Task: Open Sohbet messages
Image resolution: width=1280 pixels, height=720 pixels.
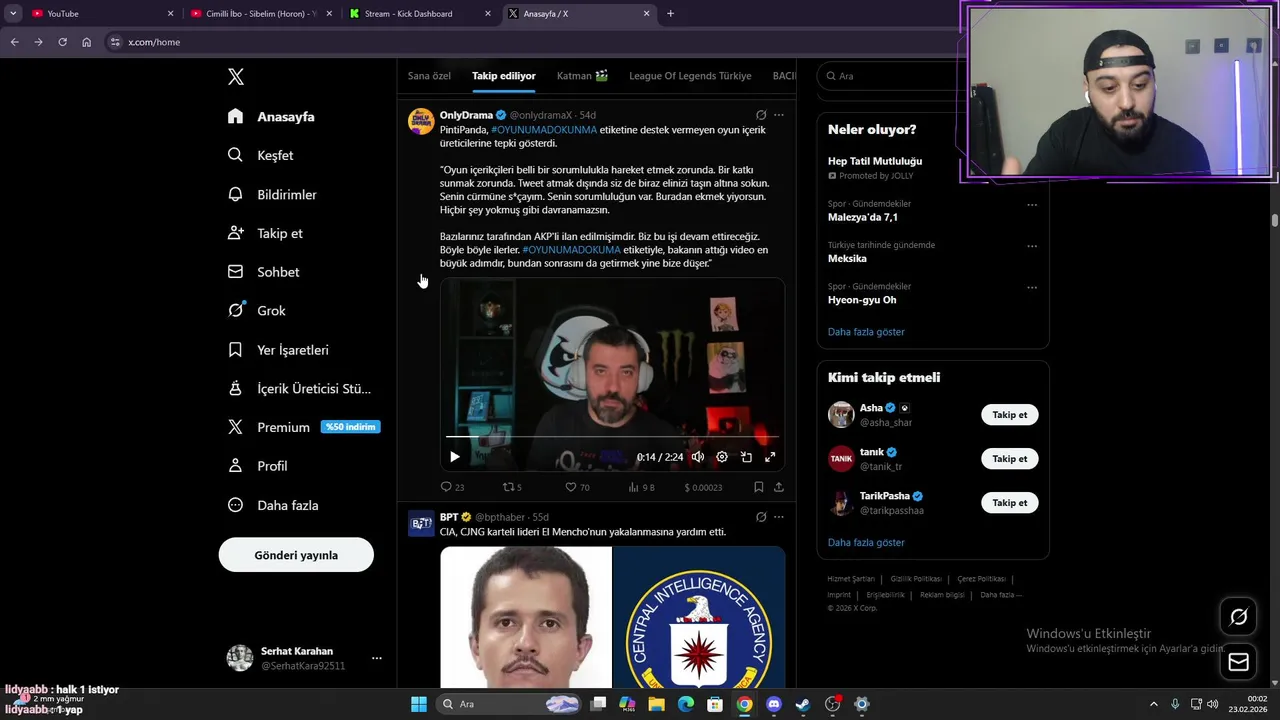Action: coord(263,272)
